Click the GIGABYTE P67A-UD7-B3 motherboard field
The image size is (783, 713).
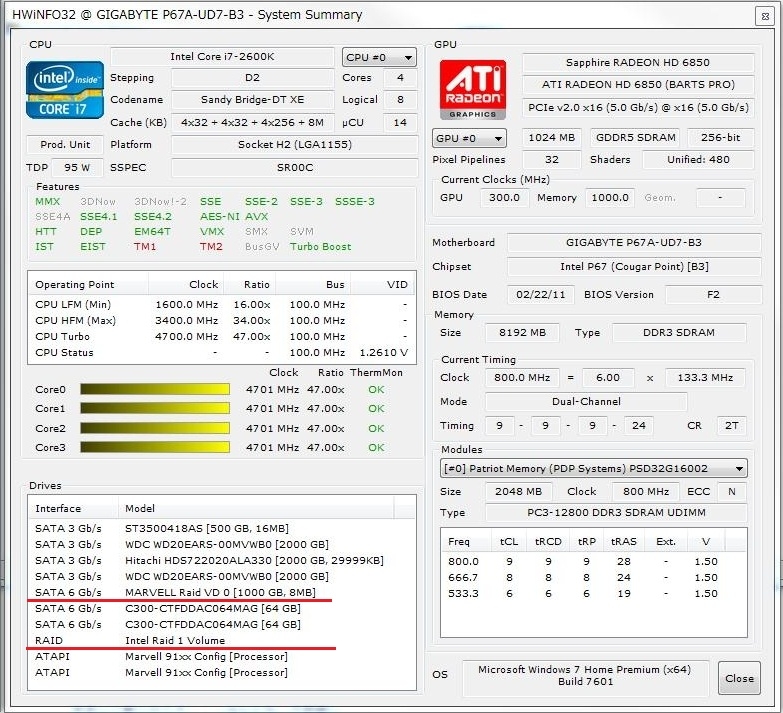(634, 243)
